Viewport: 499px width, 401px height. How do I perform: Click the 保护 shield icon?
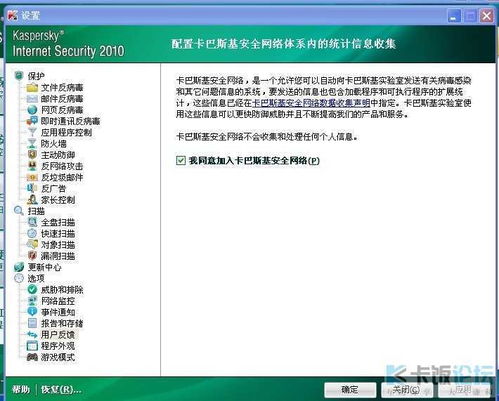point(19,76)
